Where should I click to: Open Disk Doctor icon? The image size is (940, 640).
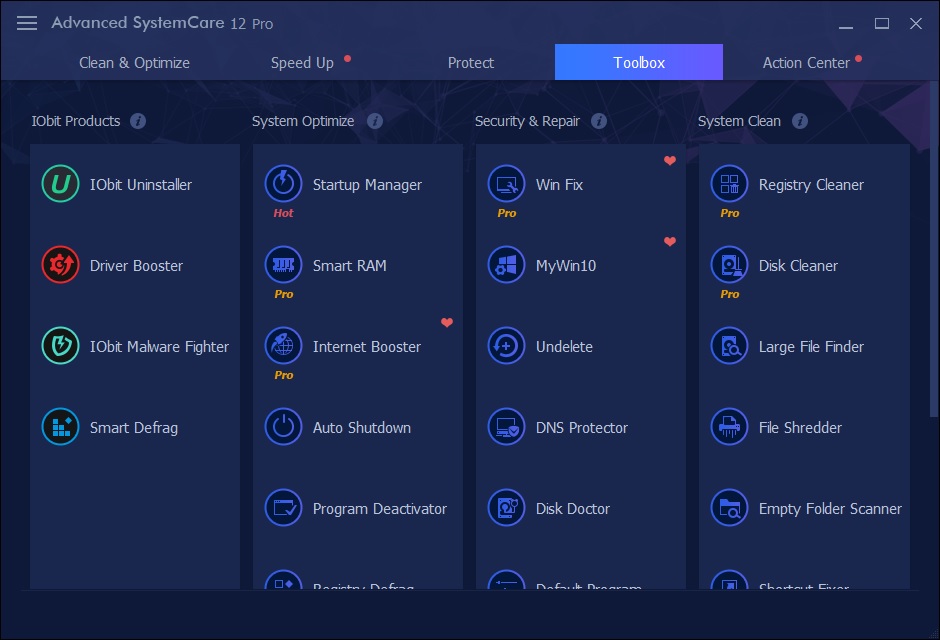(x=507, y=508)
